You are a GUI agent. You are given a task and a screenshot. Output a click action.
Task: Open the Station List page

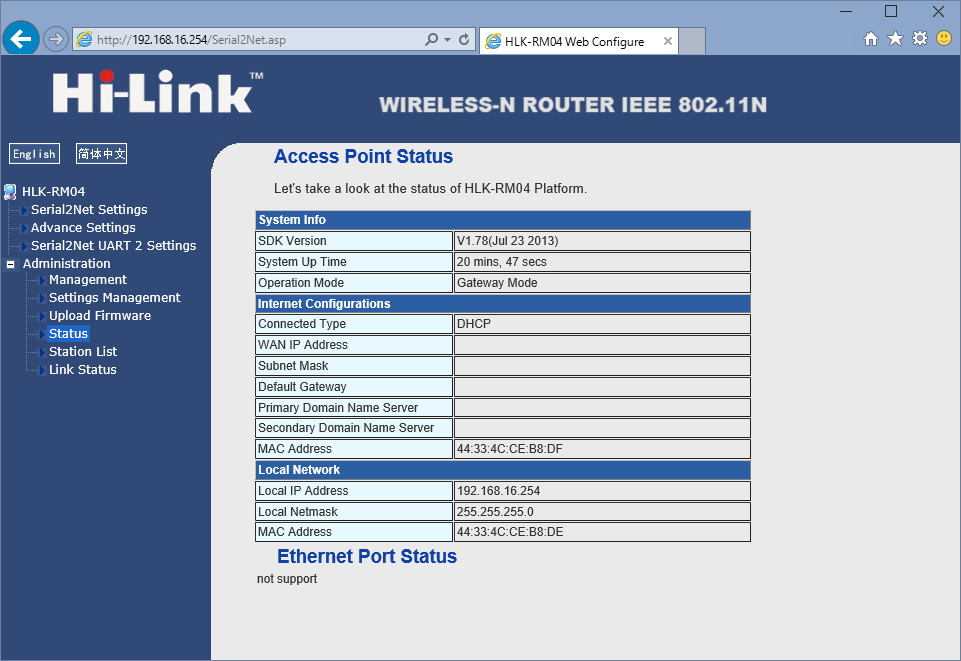[x=83, y=352]
